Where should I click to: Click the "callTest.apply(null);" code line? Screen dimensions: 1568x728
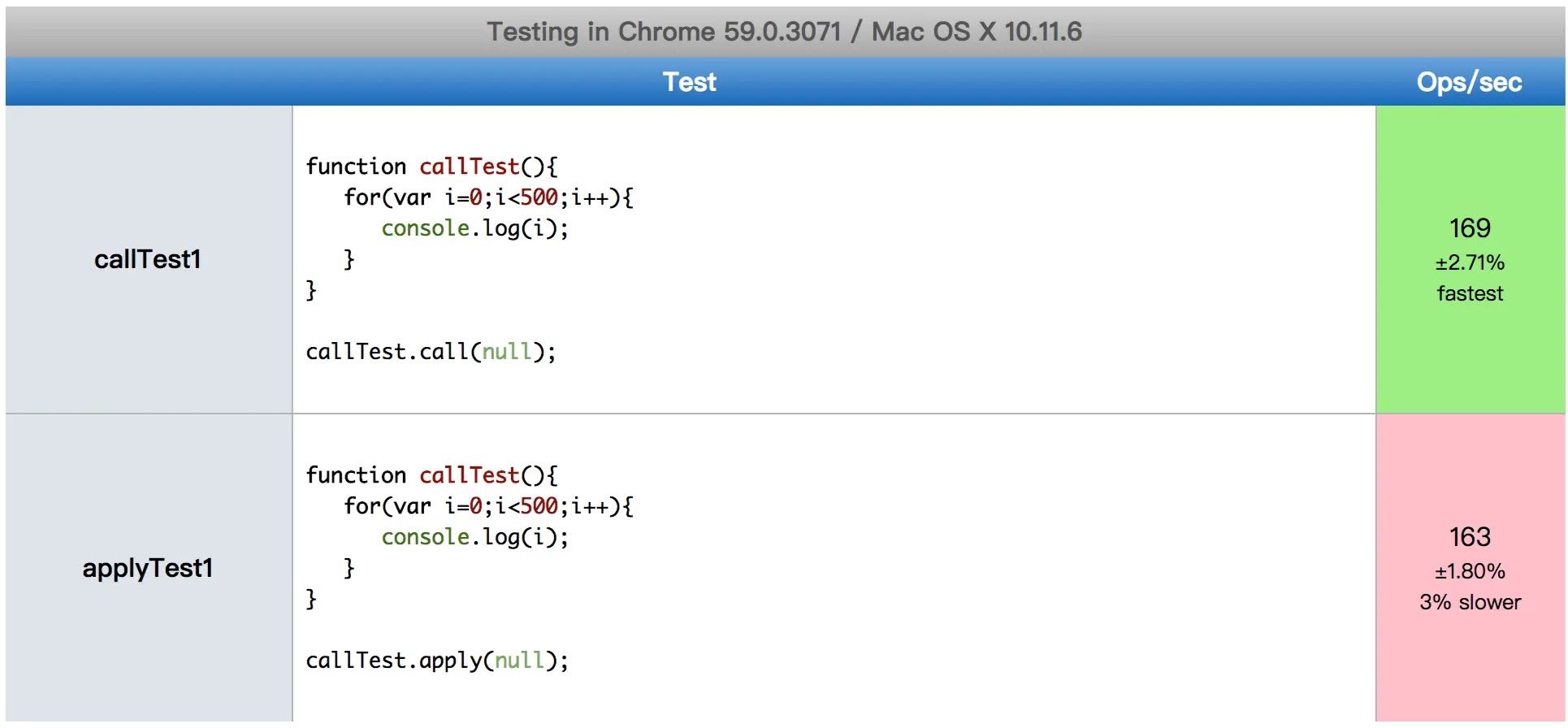[437, 661]
